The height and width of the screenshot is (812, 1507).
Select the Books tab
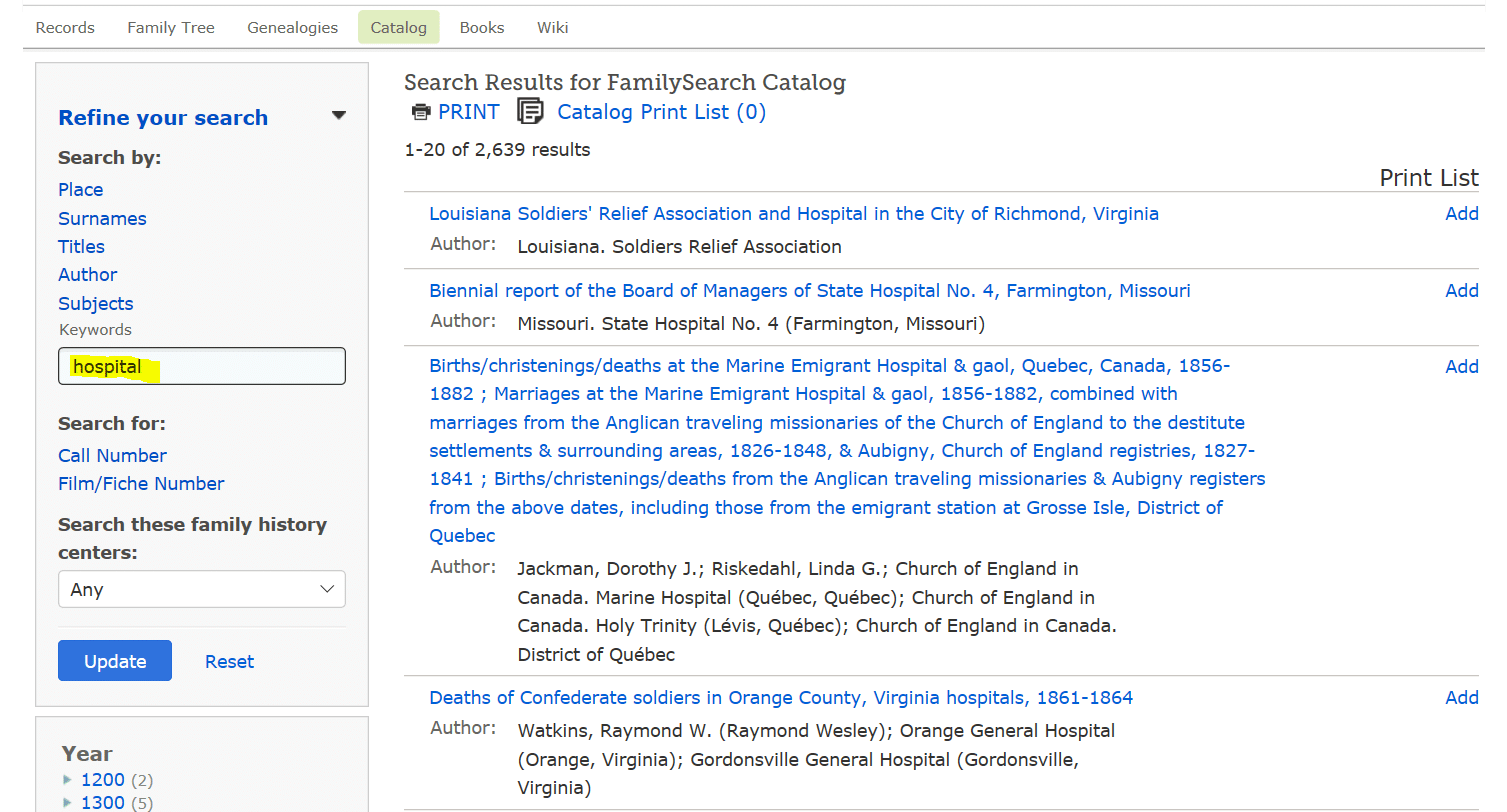pos(482,28)
